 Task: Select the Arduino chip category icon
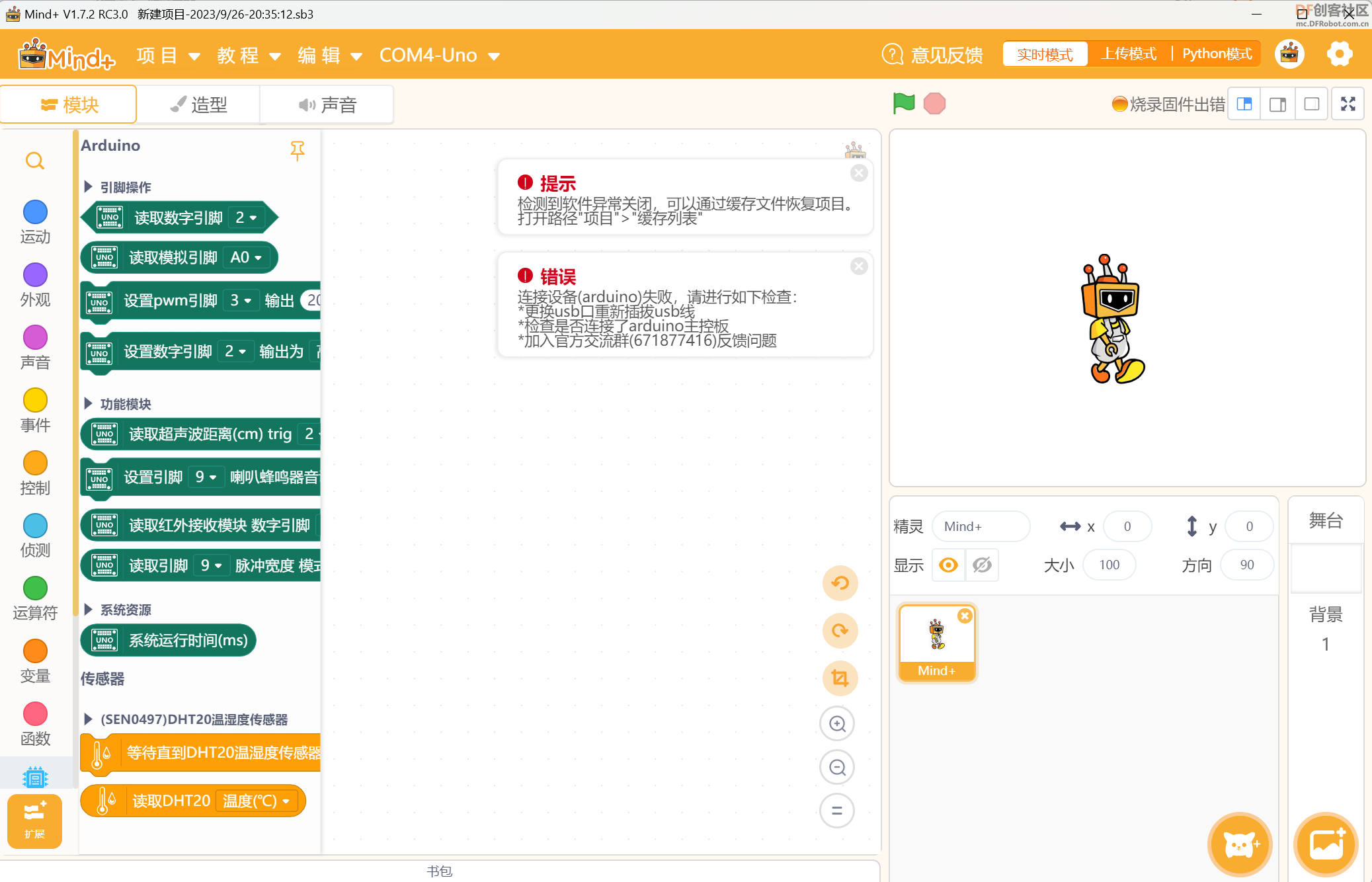click(x=35, y=778)
